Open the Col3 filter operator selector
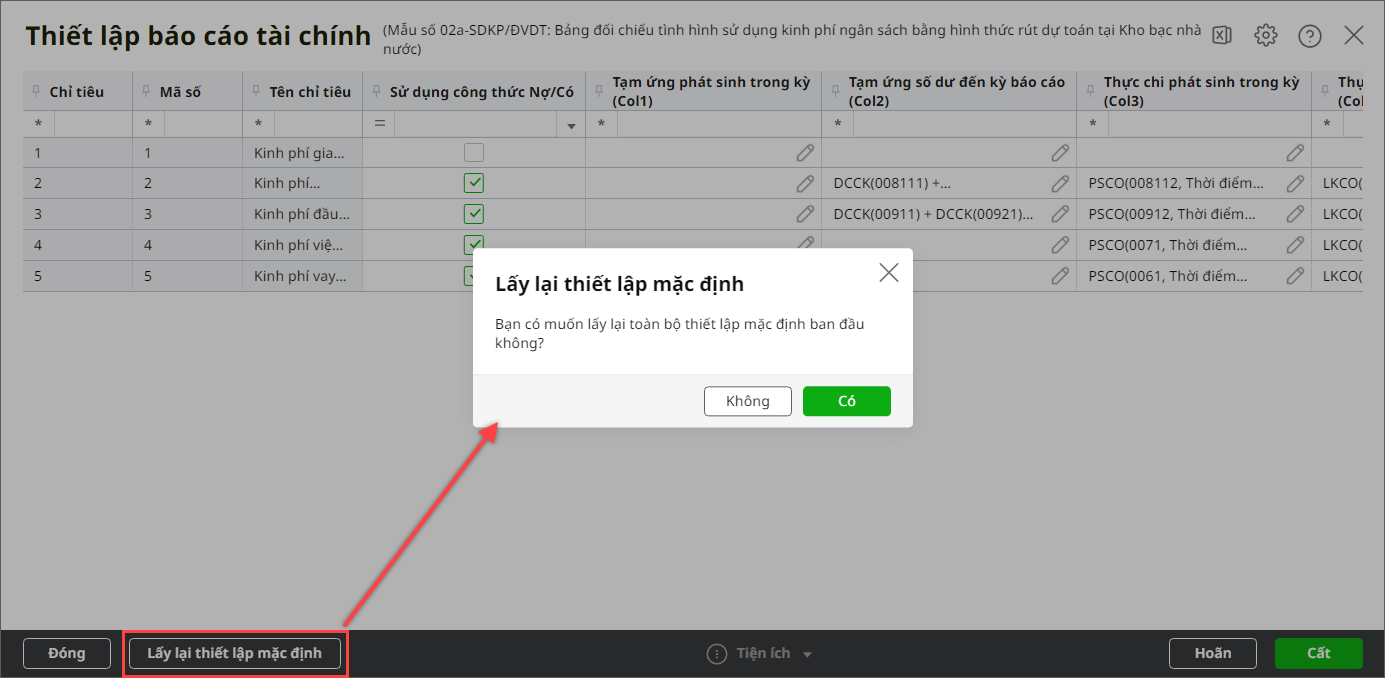 point(1093,124)
